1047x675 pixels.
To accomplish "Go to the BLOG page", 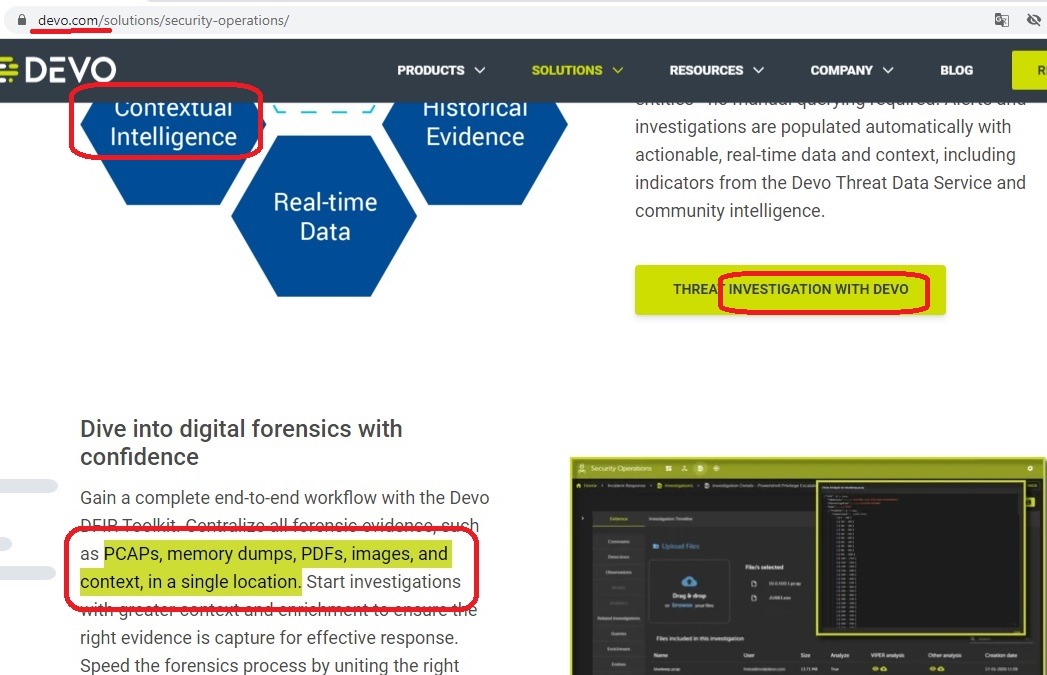I will pyautogui.click(x=956, y=70).
